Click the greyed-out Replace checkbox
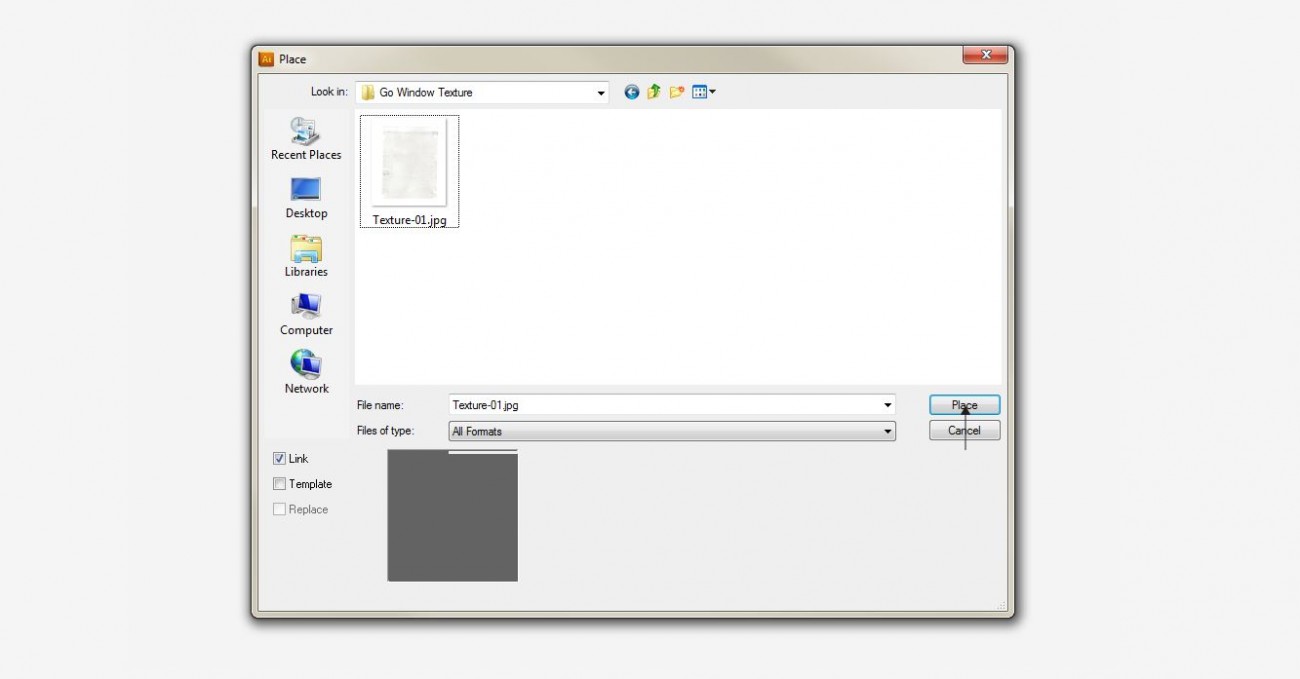The width and height of the screenshot is (1300, 679). tap(279, 510)
